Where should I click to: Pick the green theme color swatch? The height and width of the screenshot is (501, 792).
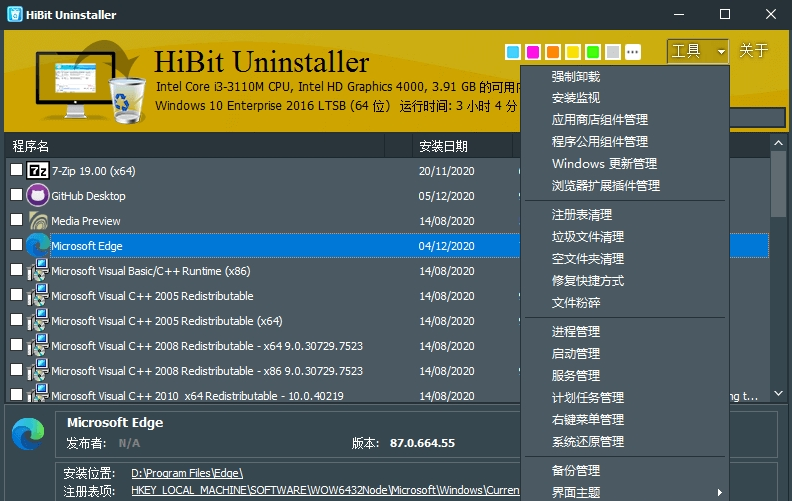point(593,52)
